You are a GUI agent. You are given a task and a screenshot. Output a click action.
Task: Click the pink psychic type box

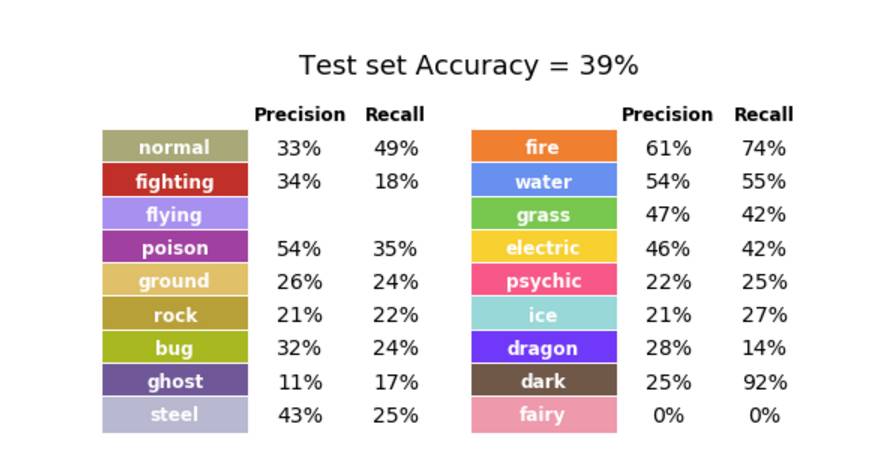coord(543,281)
